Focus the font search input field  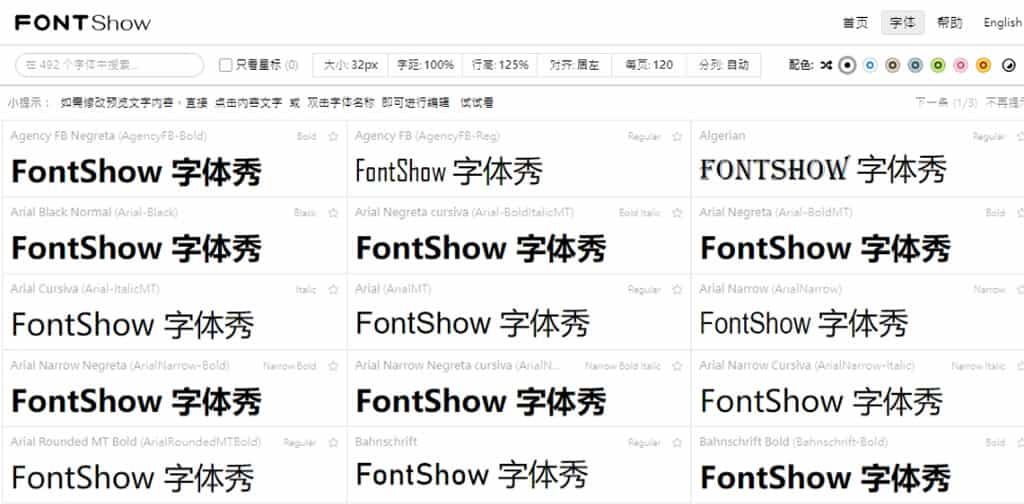click(110, 65)
